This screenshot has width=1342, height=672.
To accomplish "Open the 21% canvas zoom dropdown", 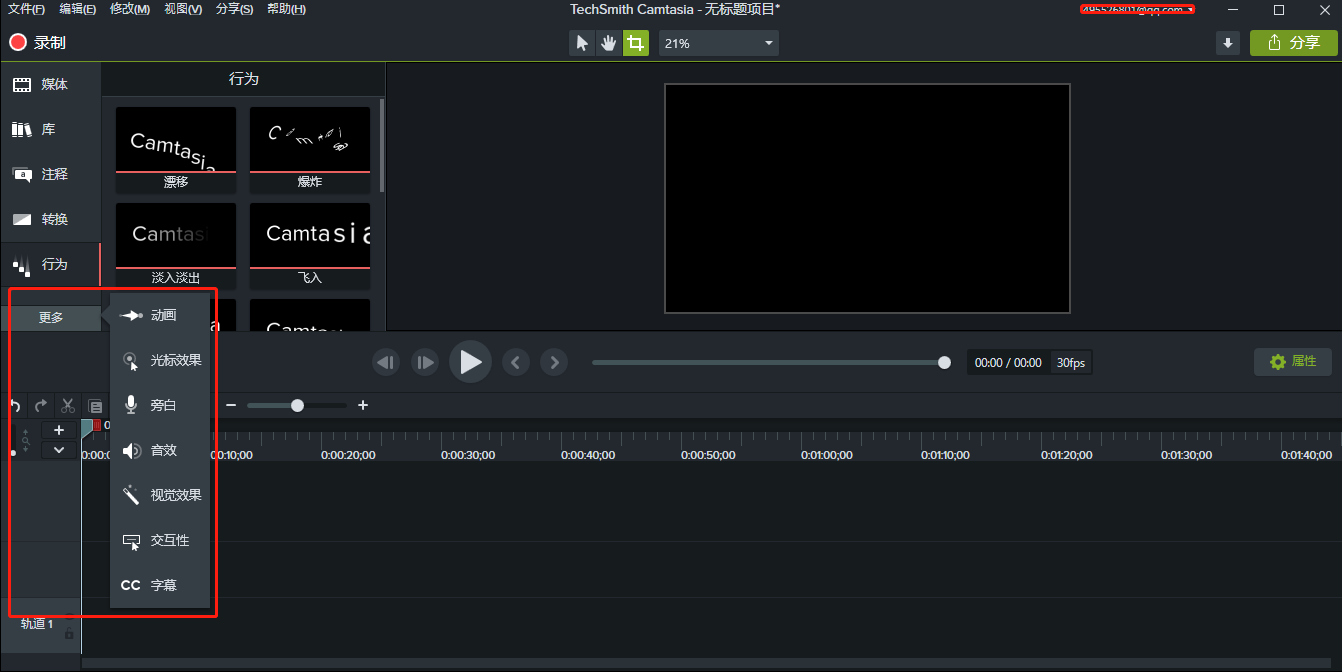I will [x=718, y=43].
